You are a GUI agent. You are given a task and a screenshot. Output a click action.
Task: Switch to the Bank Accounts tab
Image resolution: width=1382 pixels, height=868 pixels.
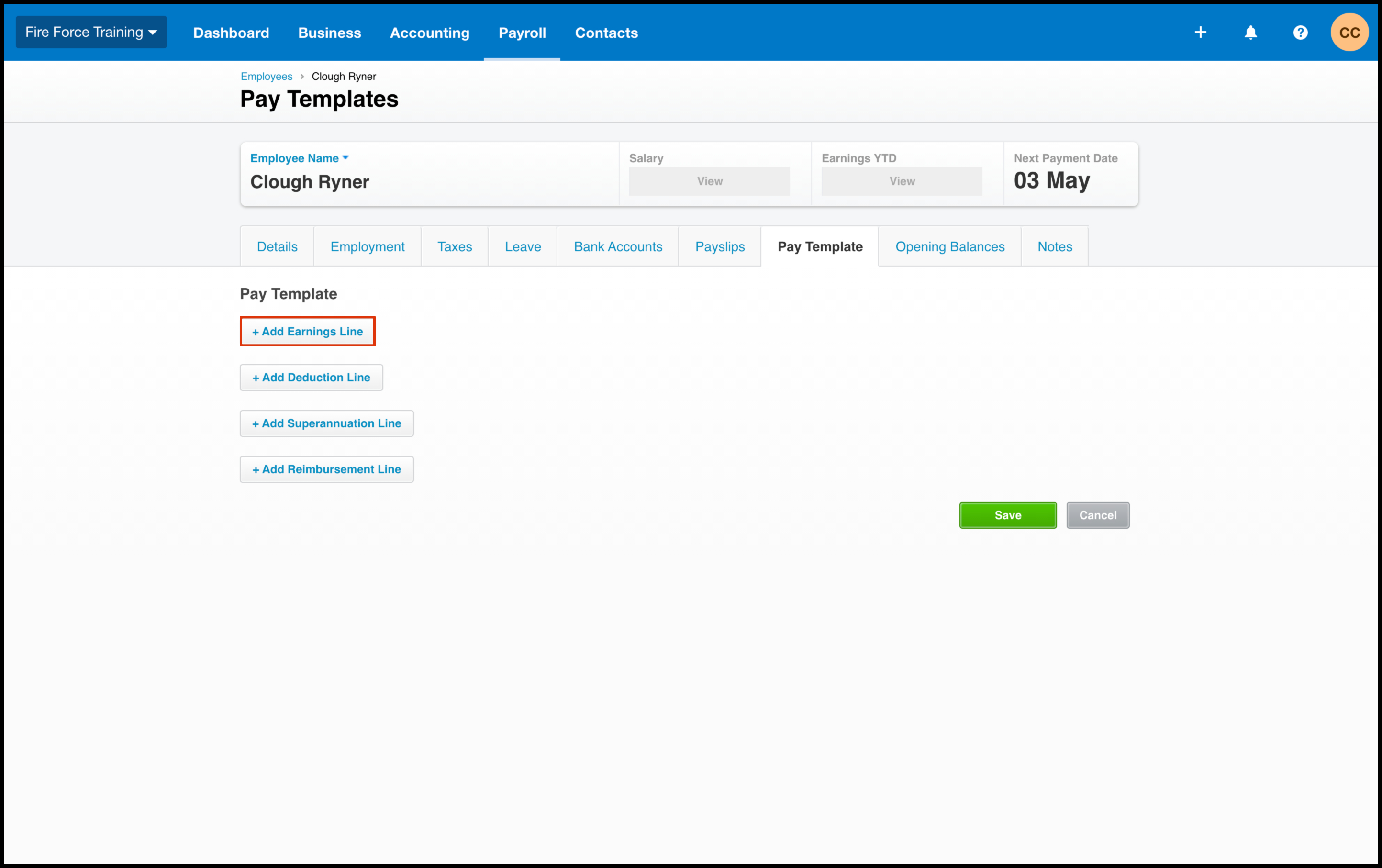[617, 247]
